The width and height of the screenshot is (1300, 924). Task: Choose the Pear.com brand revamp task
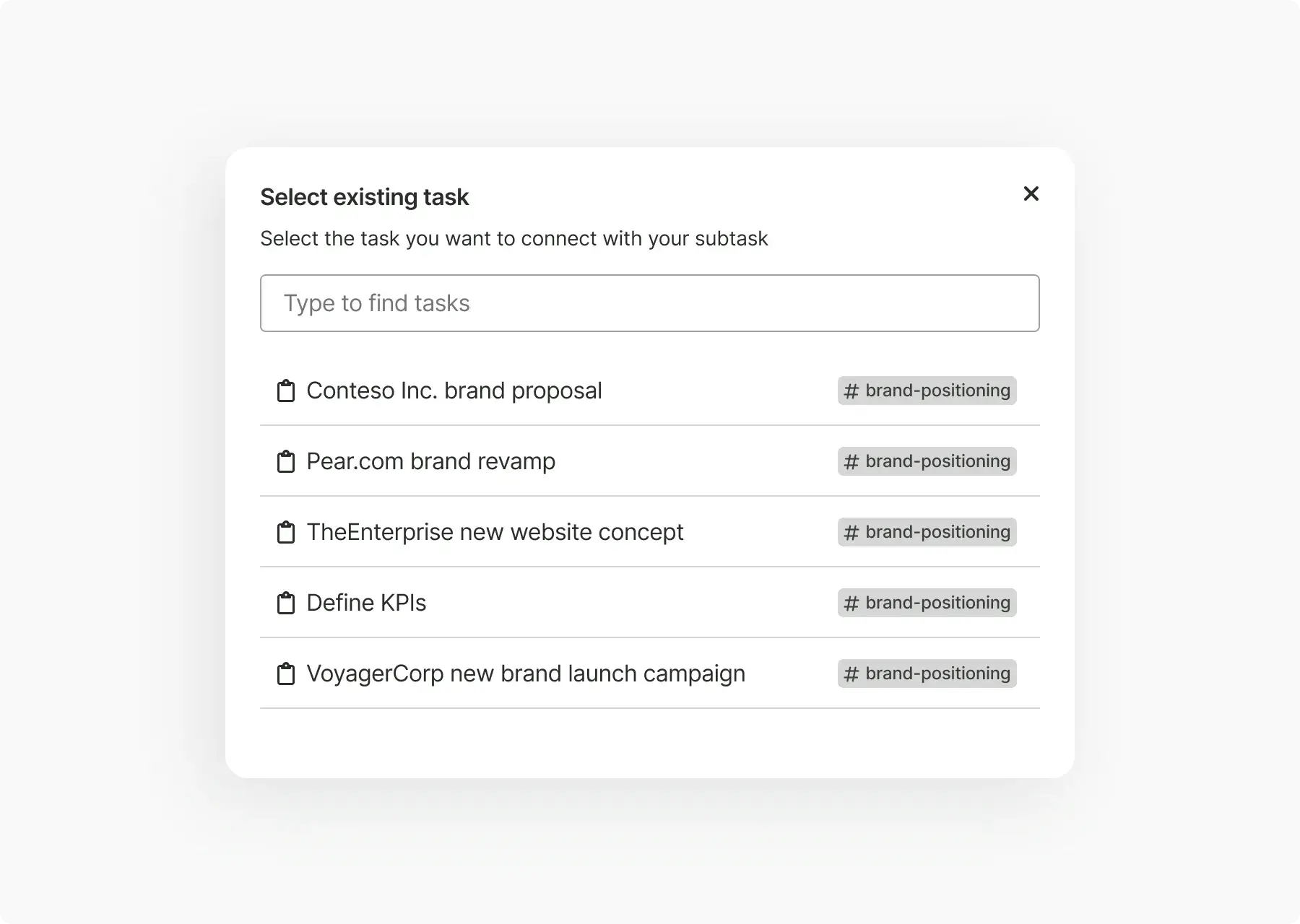coord(430,461)
